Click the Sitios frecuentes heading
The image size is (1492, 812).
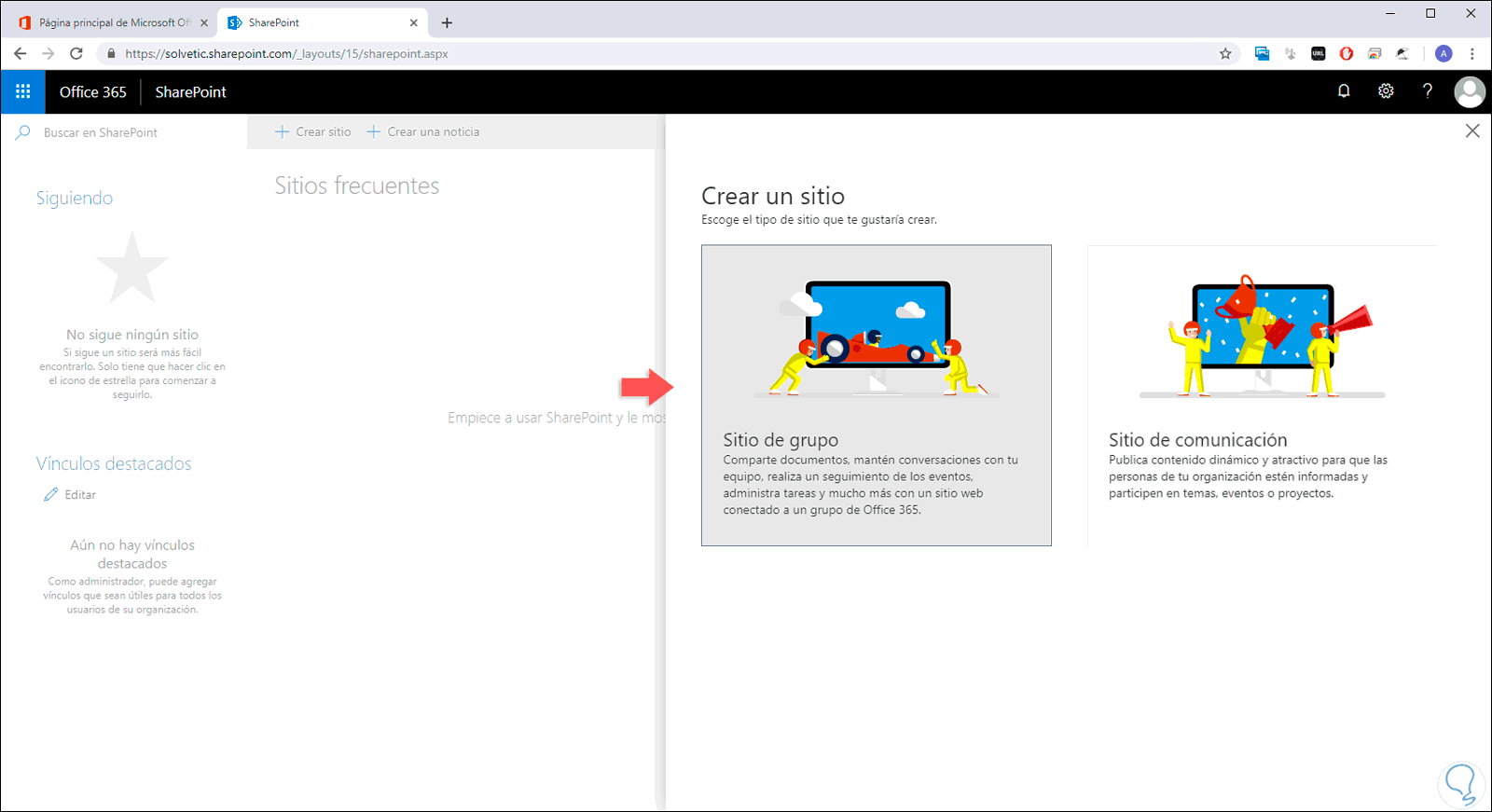[x=357, y=186]
